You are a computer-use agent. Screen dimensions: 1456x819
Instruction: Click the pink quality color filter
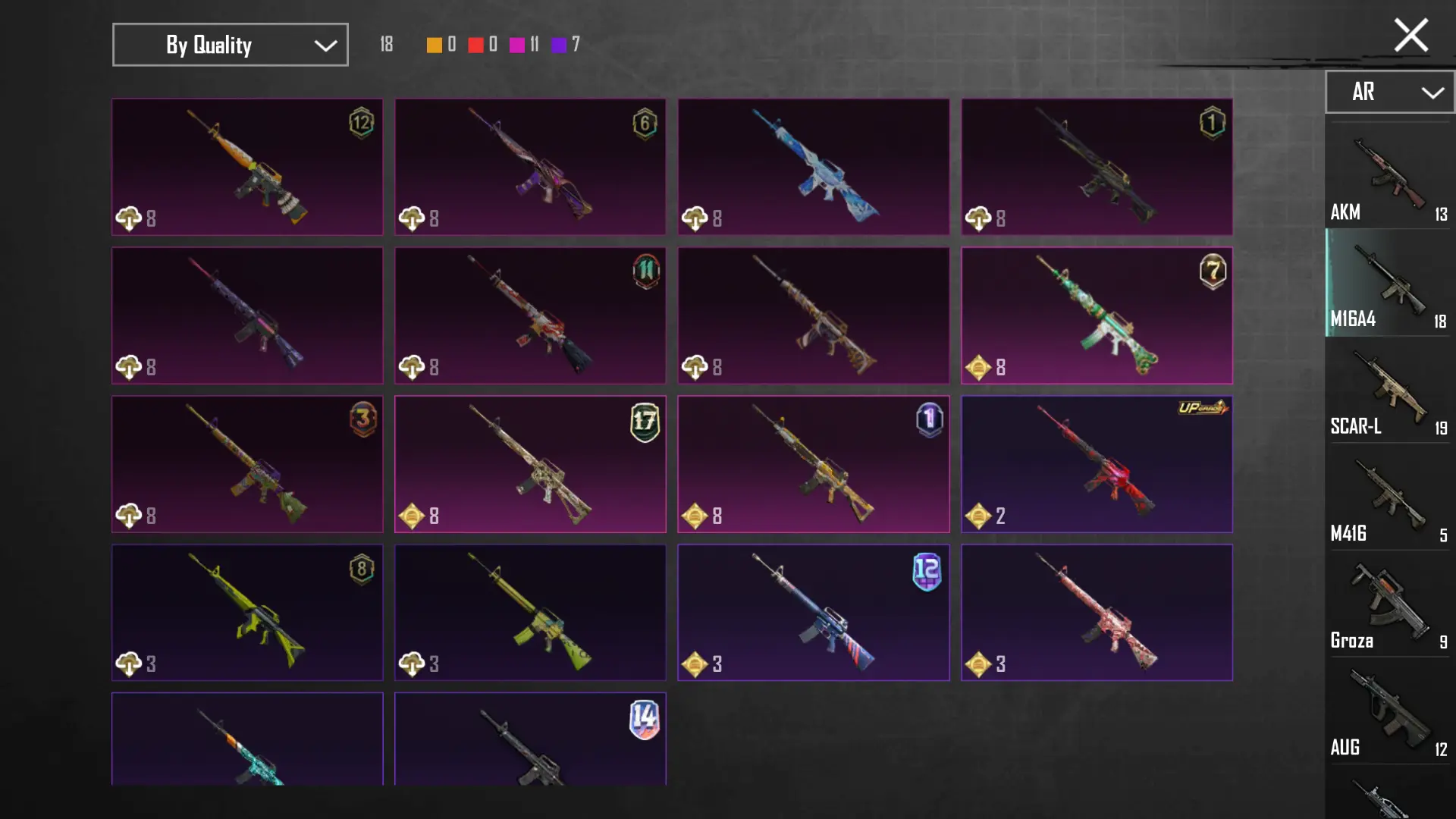coord(517,45)
